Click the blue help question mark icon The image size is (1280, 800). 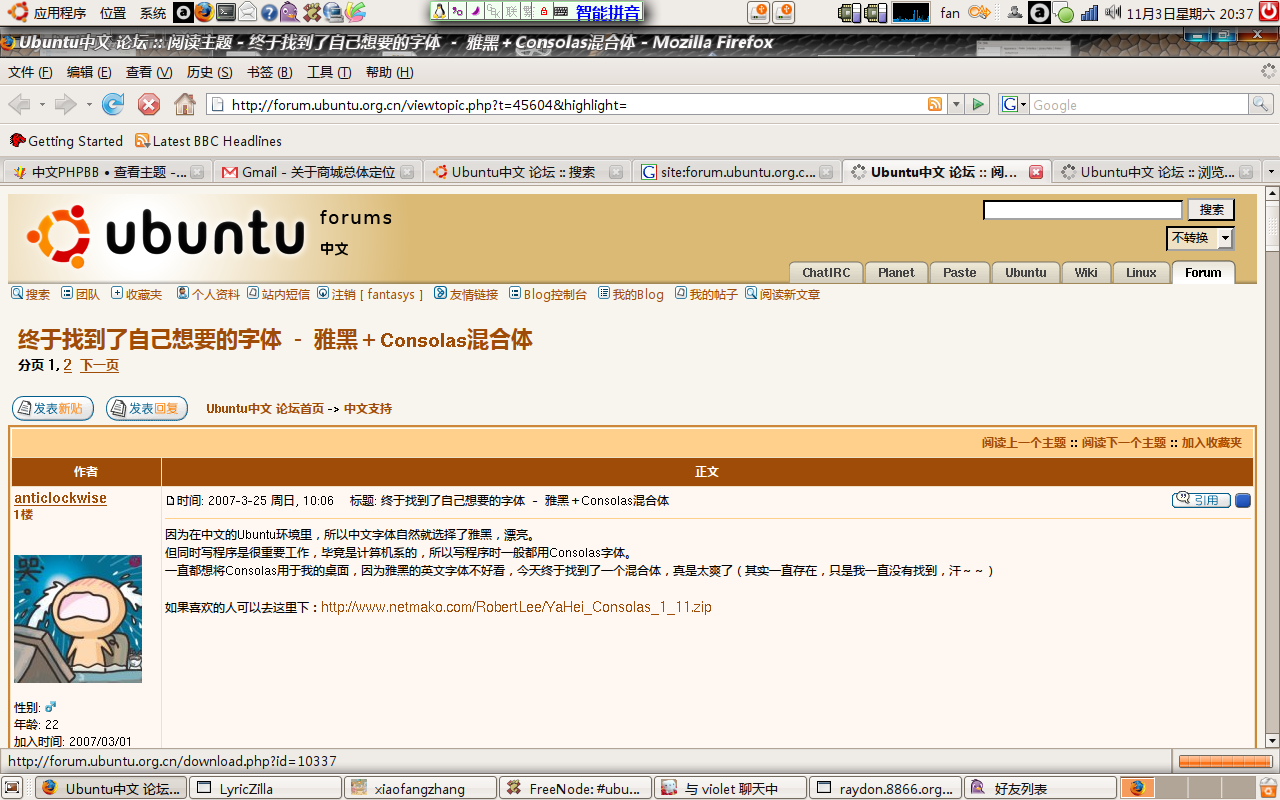(269, 13)
